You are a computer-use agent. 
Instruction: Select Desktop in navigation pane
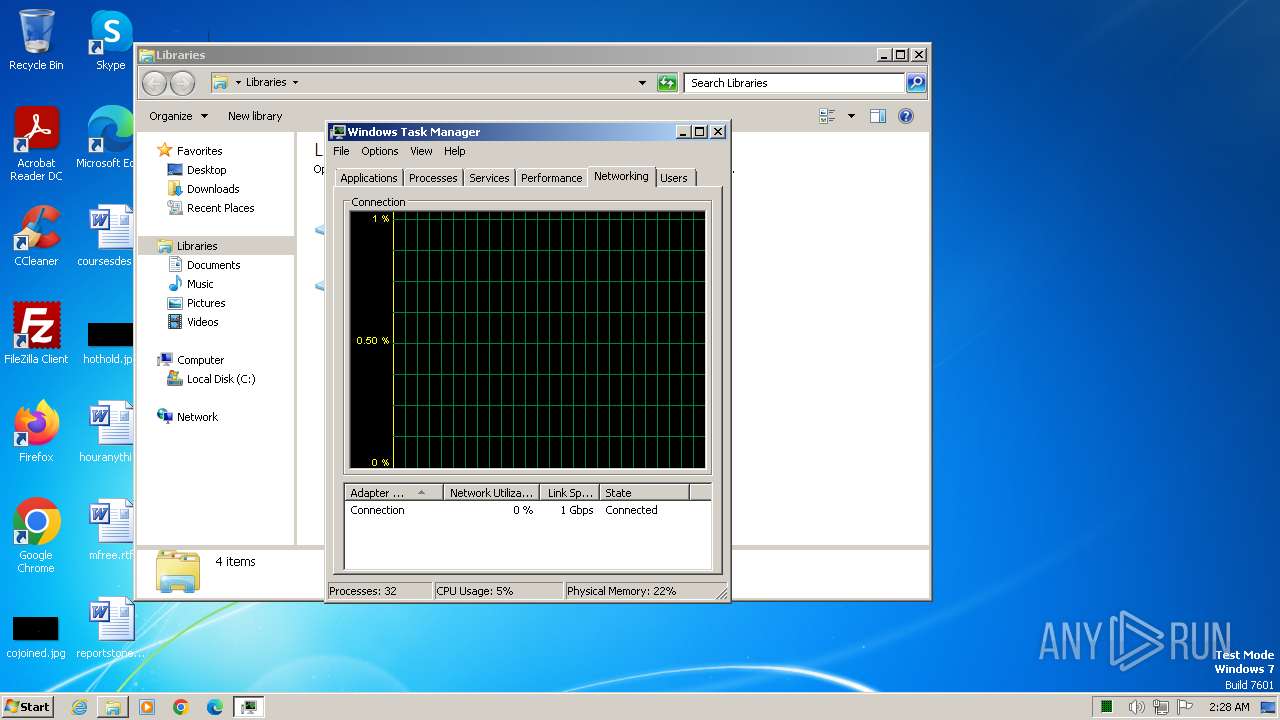206,170
